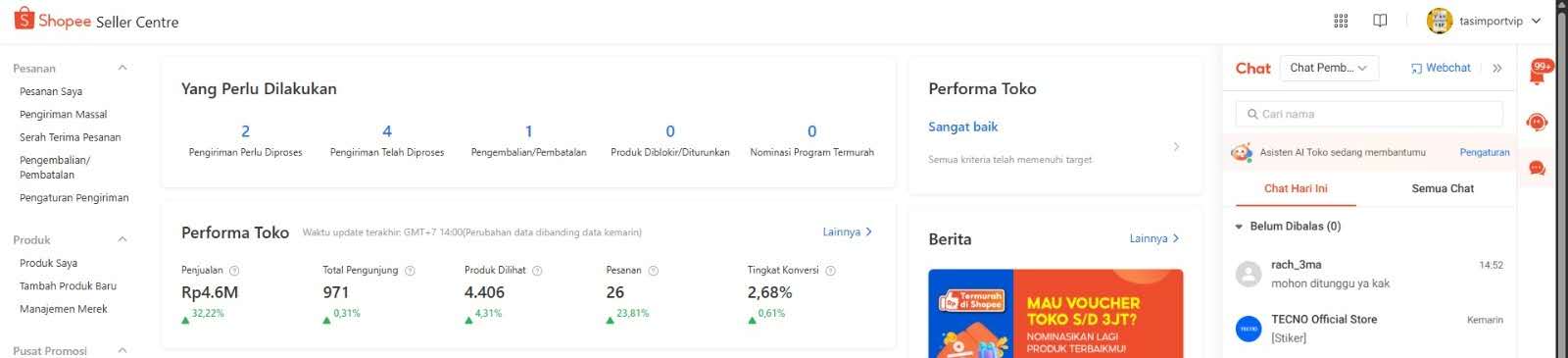Click the Shopee logo bag icon
The height and width of the screenshot is (358, 1568).
pyautogui.click(x=24, y=19)
